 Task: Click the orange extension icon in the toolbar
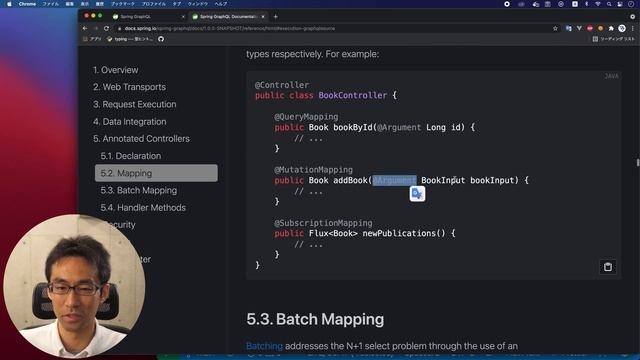600,29
